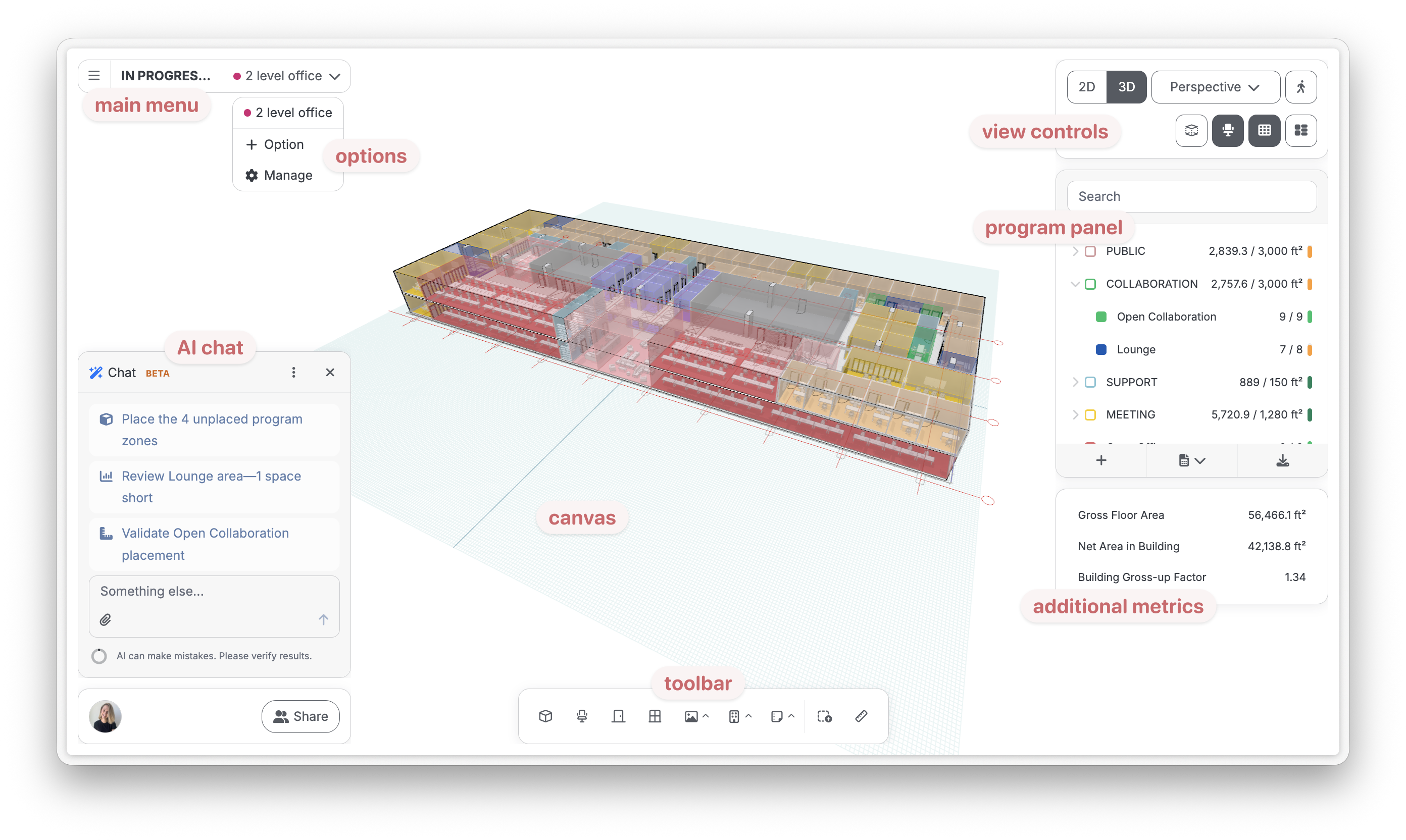Click the Share button
The width and height of the screenshot is (1406, 840).
pos(300,717)
